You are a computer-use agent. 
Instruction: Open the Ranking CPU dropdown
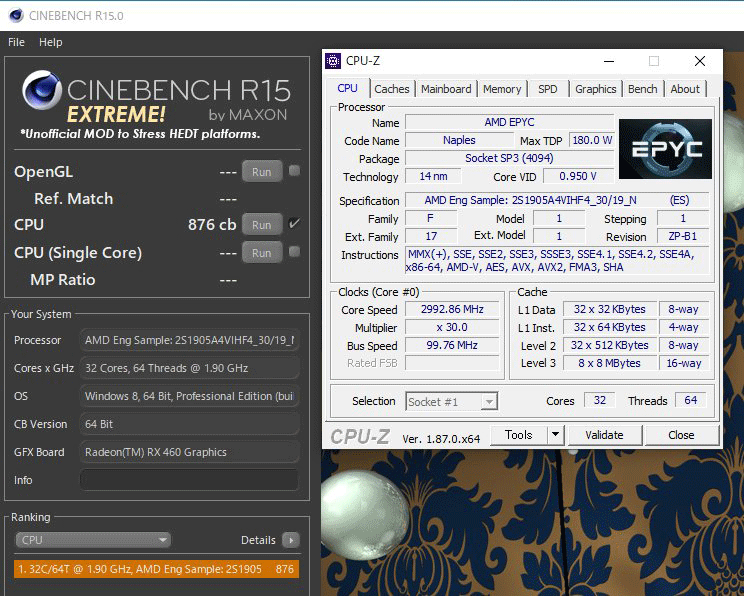[93, 540]
